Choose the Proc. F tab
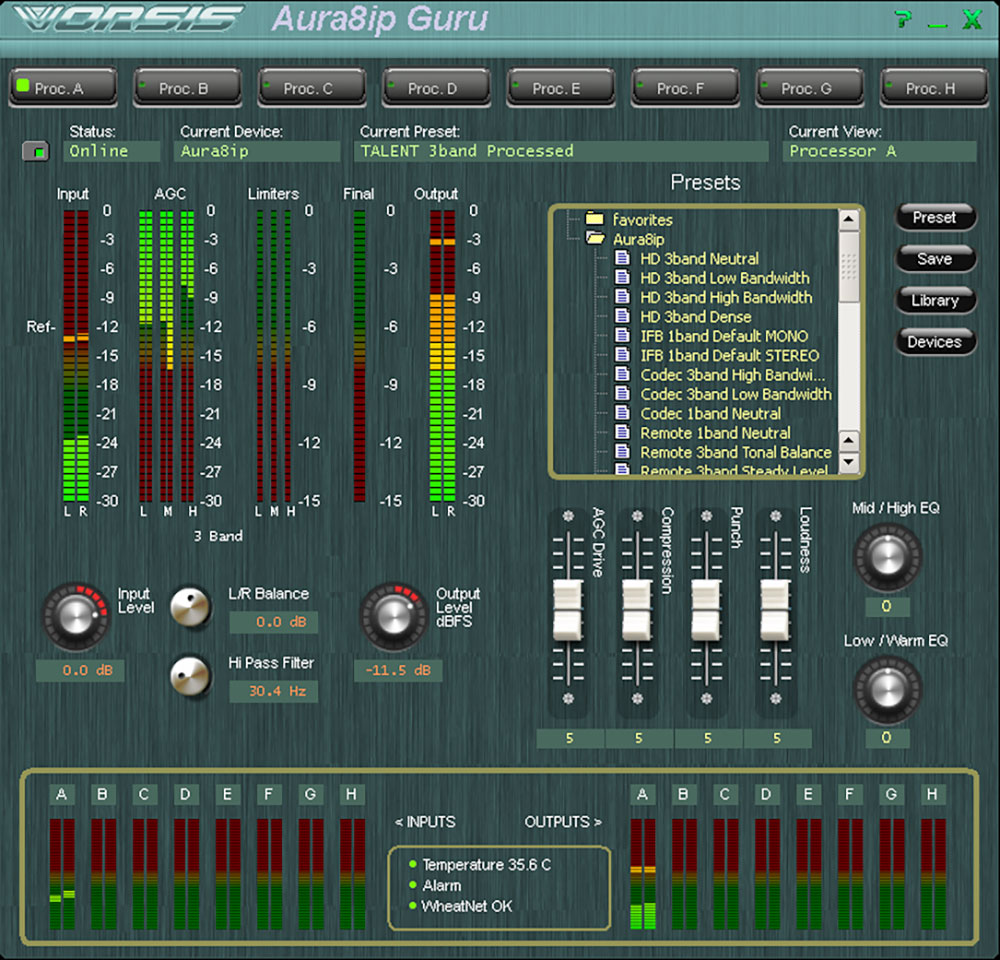This screenshot has height=960, width=1000. click(685, 87)
